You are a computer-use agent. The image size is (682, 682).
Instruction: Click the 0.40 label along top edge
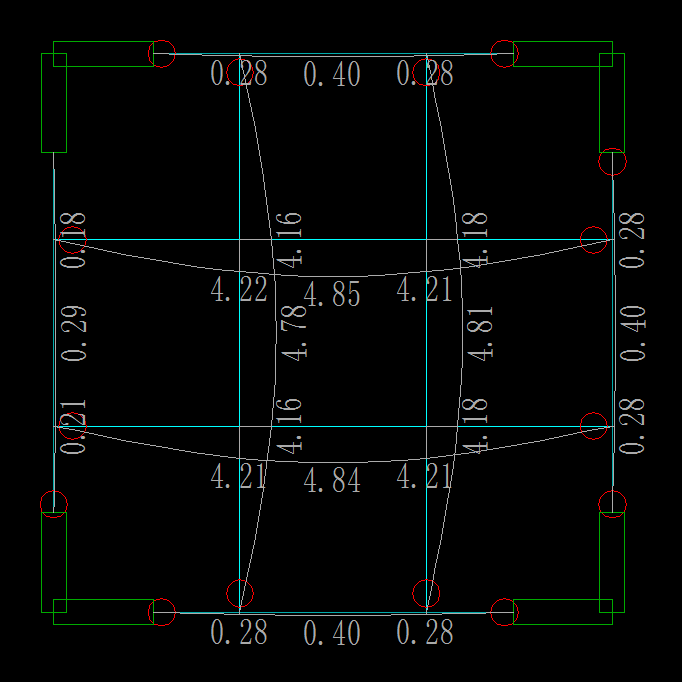click(x=332, y=74)
